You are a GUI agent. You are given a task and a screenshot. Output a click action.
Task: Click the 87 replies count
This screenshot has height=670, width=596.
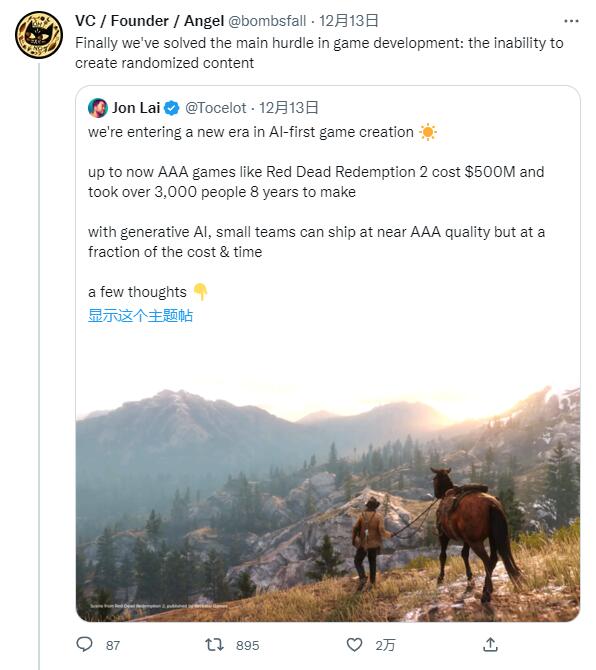(113, 645)
